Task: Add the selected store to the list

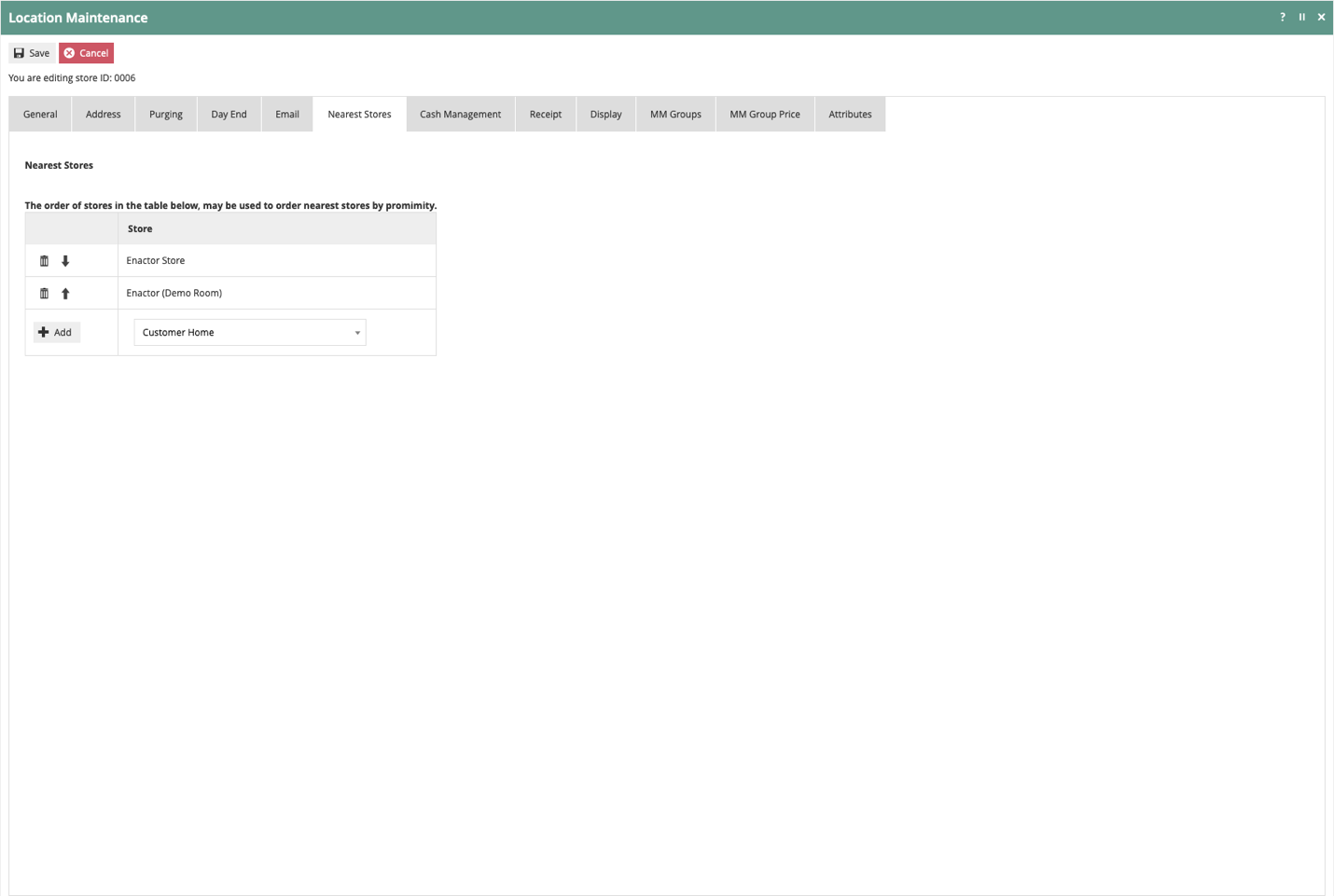Action: (56, 332)
